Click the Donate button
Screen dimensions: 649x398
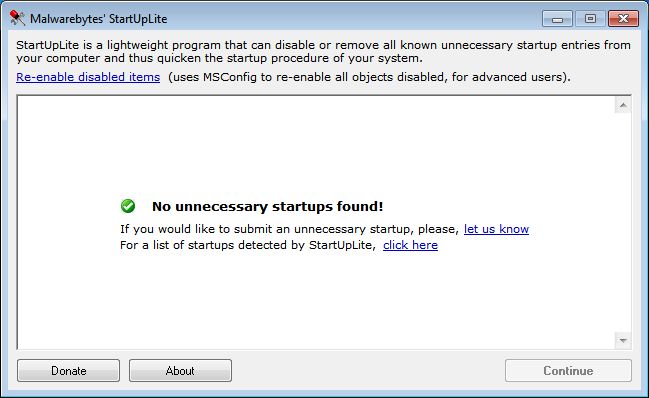68,370
